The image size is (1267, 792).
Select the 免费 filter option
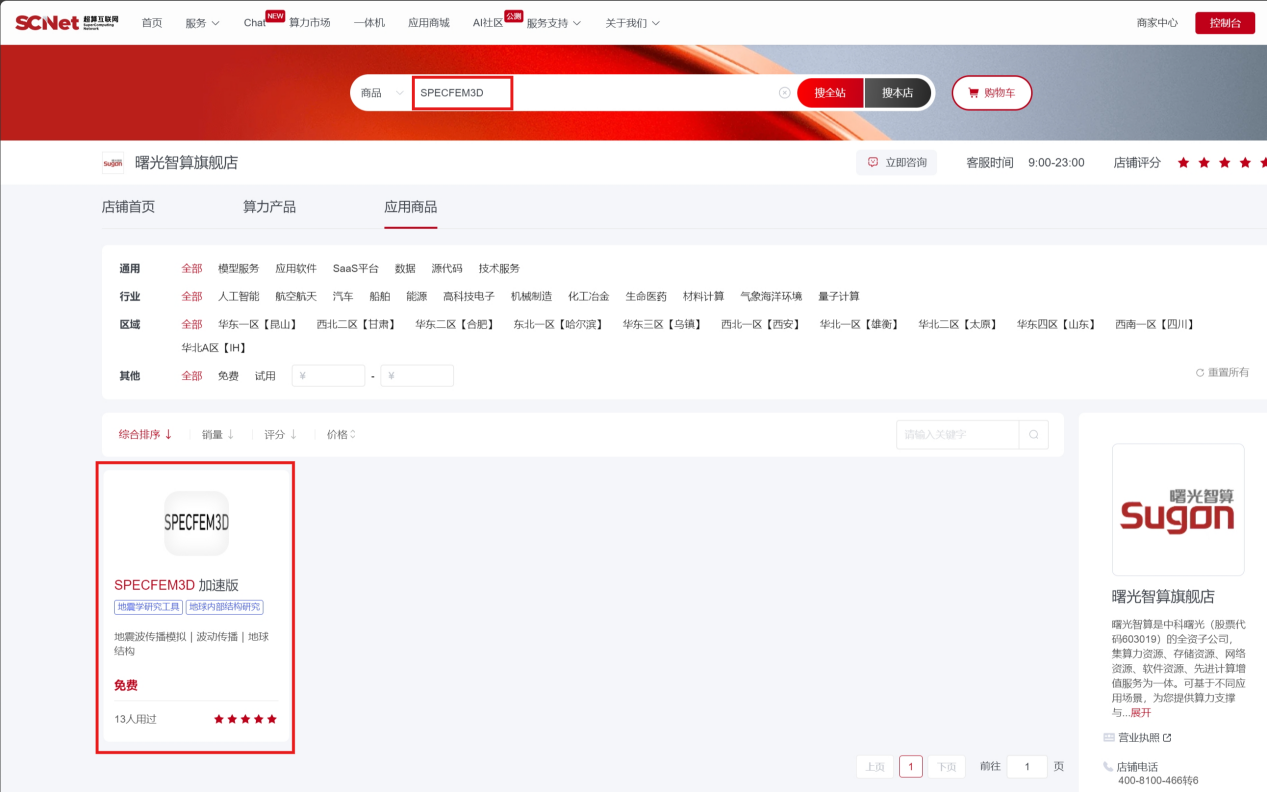pos(228,376)
